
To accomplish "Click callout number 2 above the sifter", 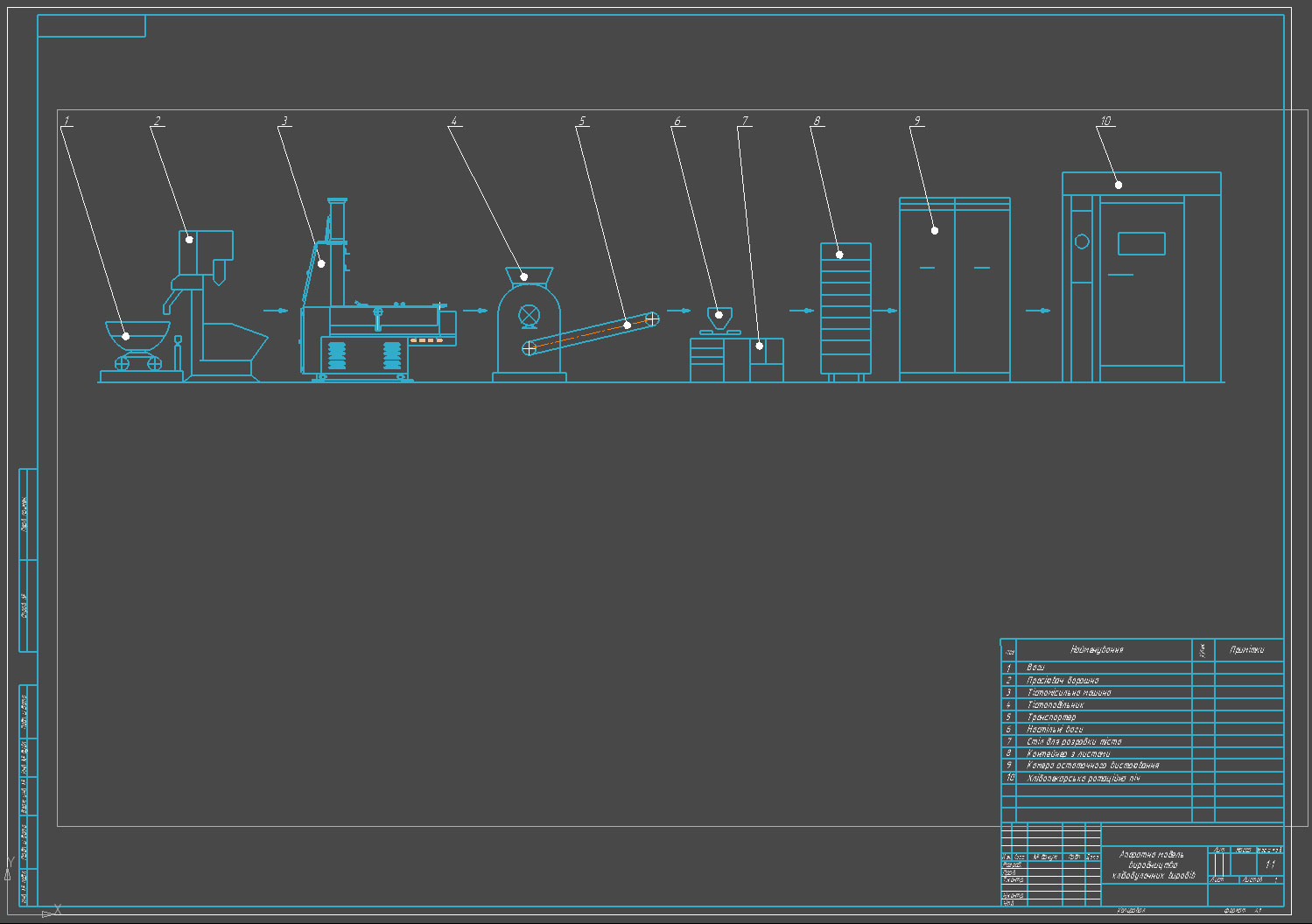I will (158, 122).
